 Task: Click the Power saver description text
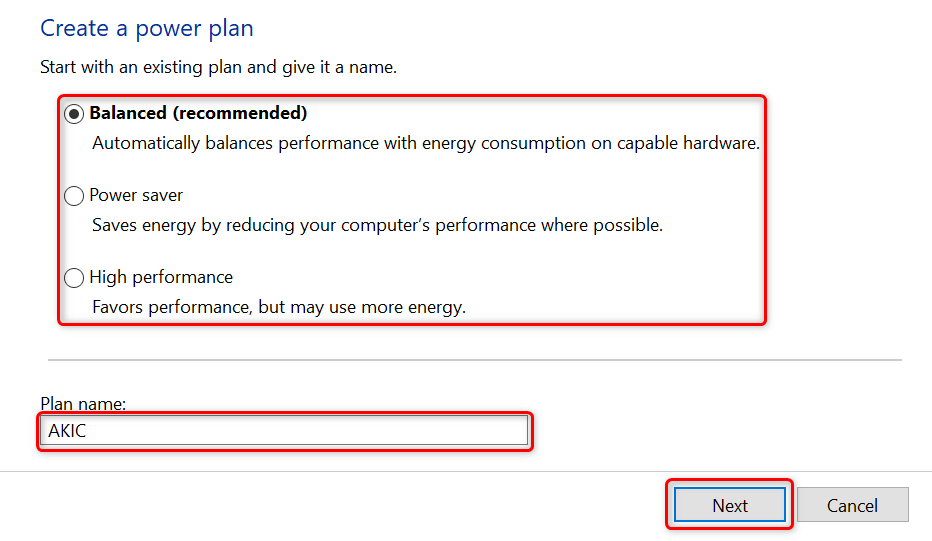point(377,225)
